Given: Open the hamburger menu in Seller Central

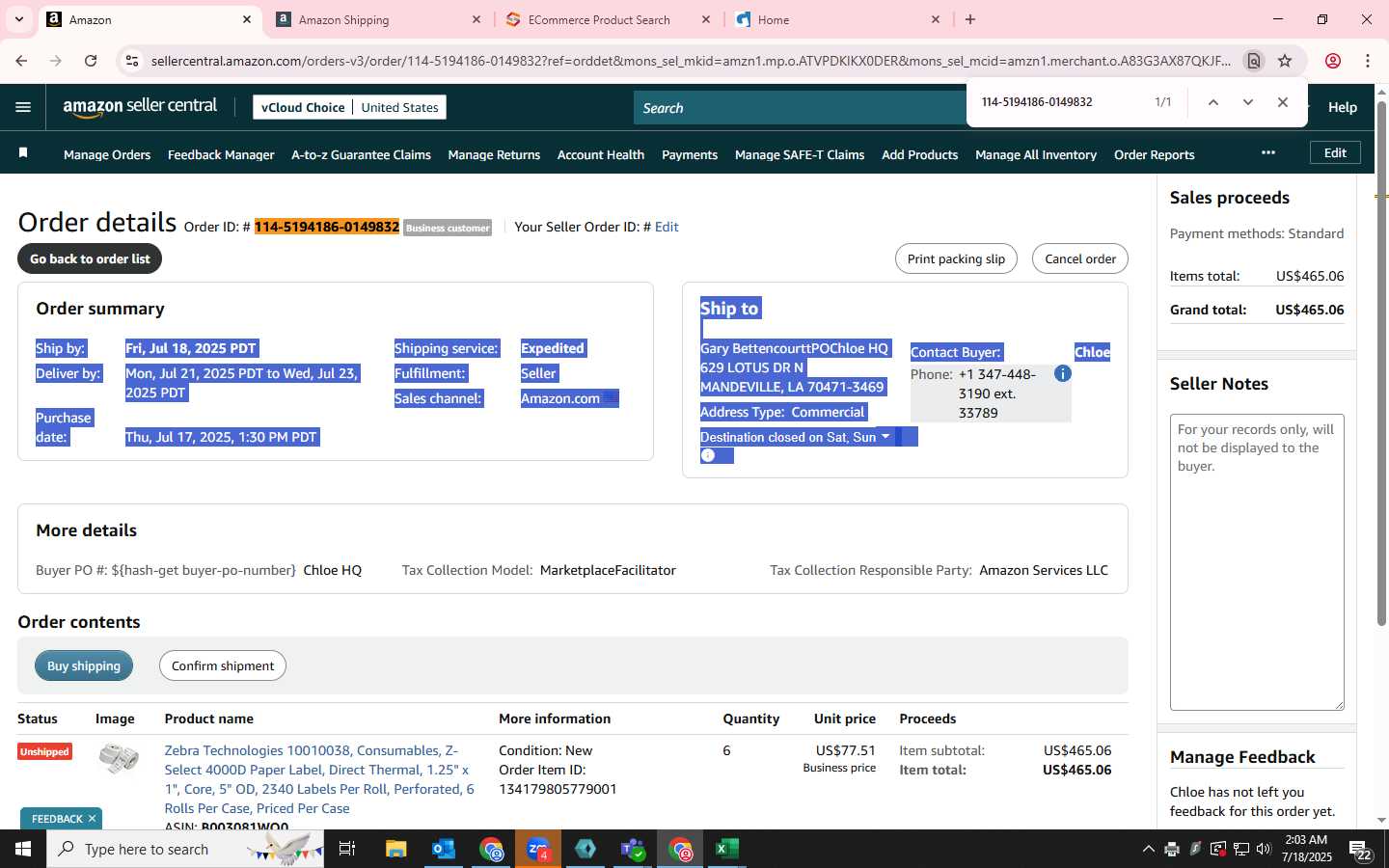Looking at the screenshot, I should 23,107.
